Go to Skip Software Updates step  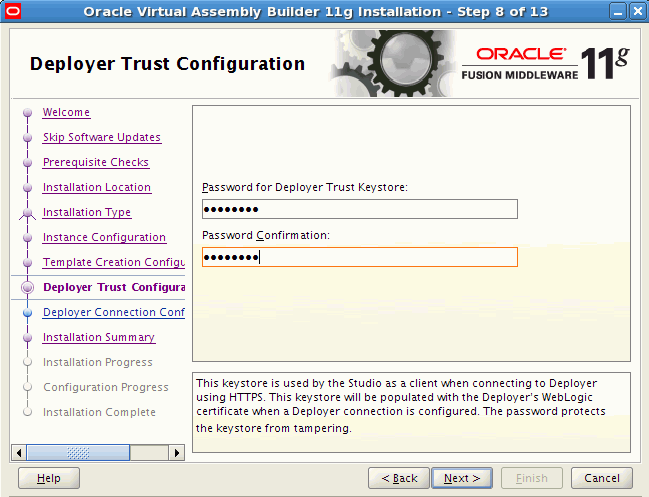[102, 137]
